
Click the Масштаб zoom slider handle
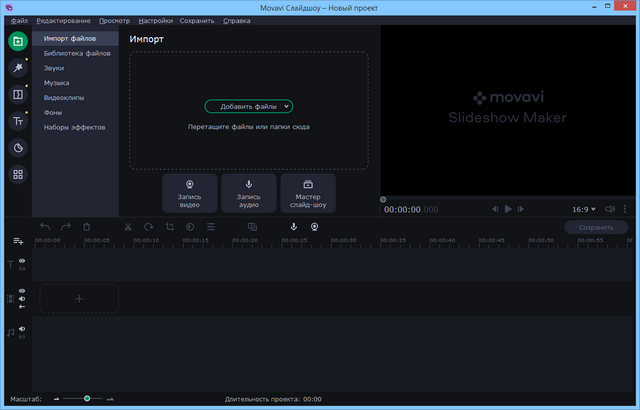(87, 398)
